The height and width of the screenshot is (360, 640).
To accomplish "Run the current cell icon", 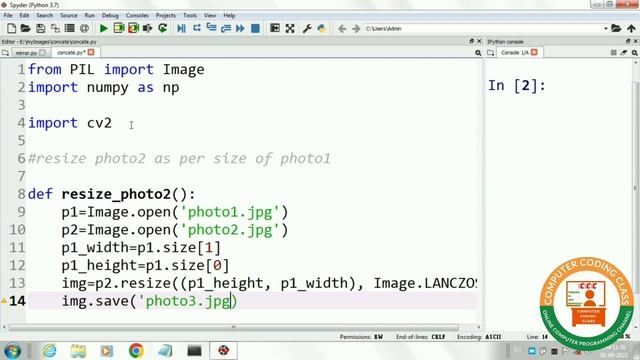I will (x=119, y=28).
